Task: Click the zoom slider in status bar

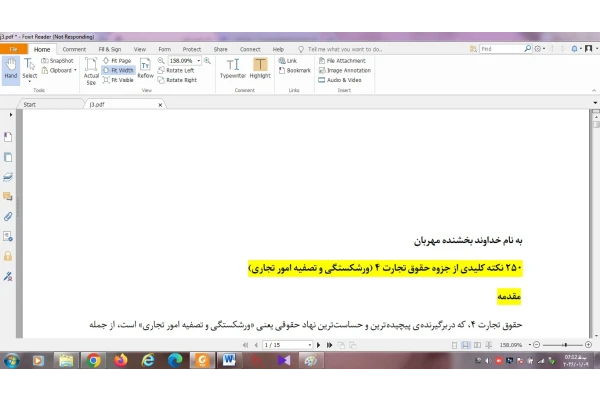Action: pyautogui.click(x=562, y=345)
